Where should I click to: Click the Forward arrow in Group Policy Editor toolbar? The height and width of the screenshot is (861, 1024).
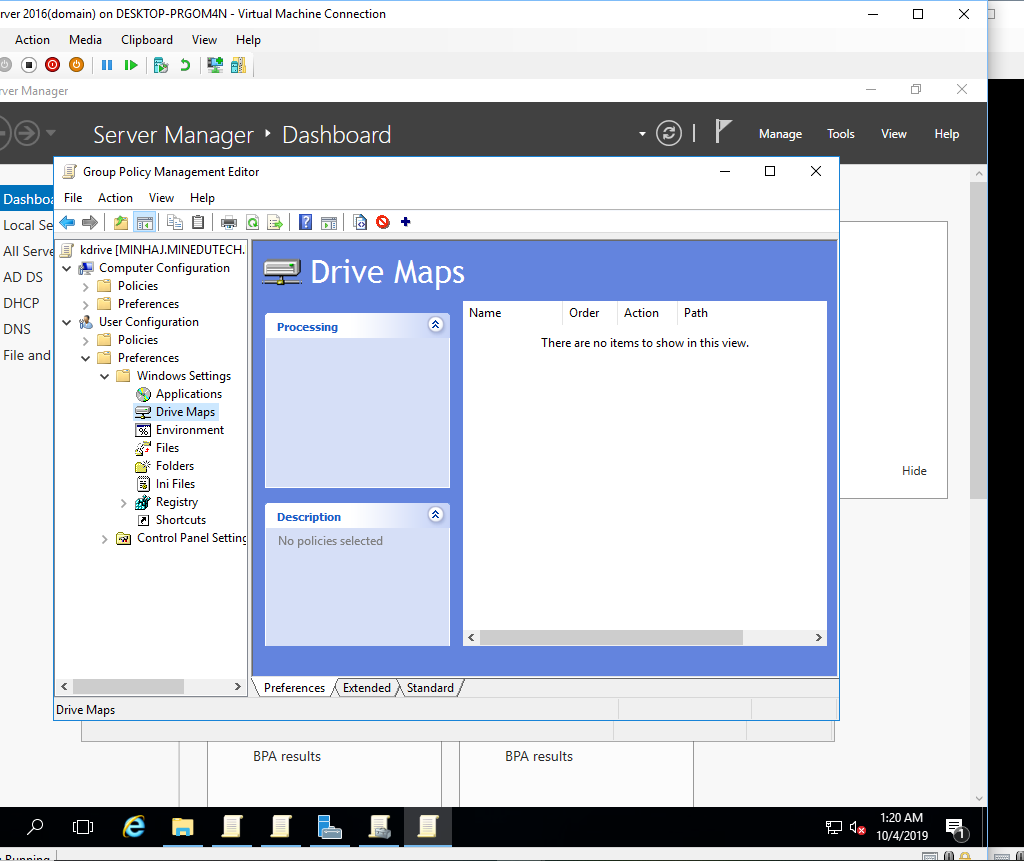coord(90,222)
